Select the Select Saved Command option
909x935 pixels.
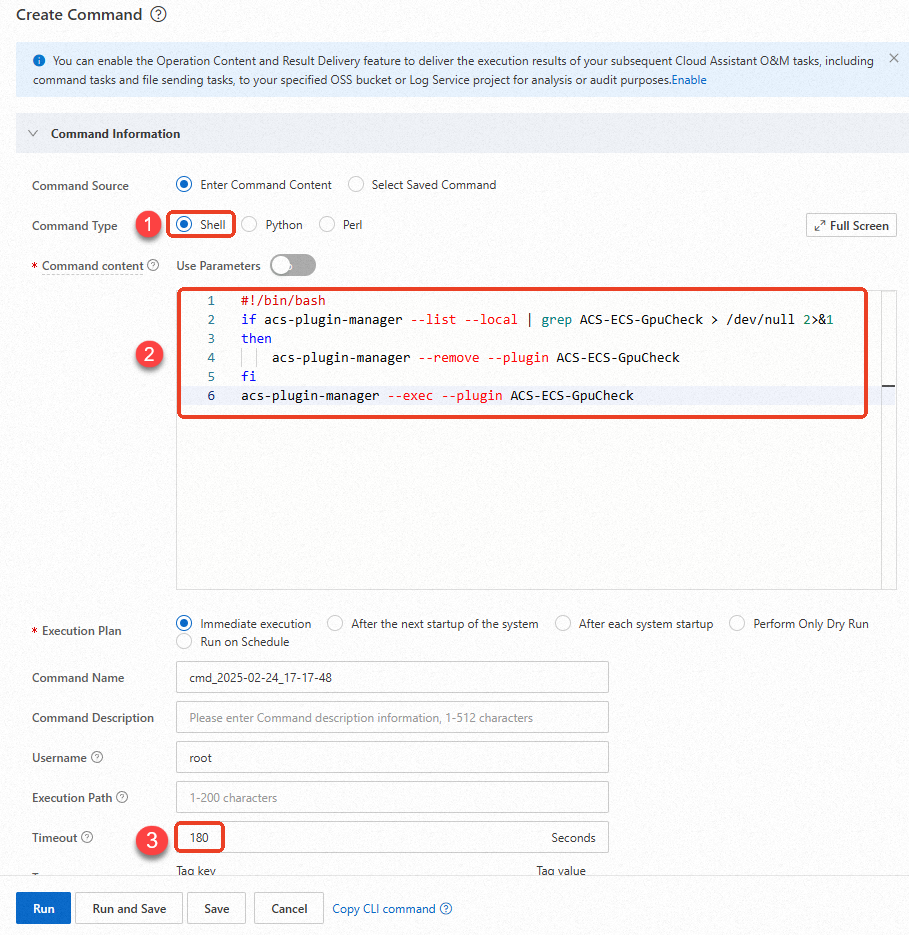(x=356, y=185)
